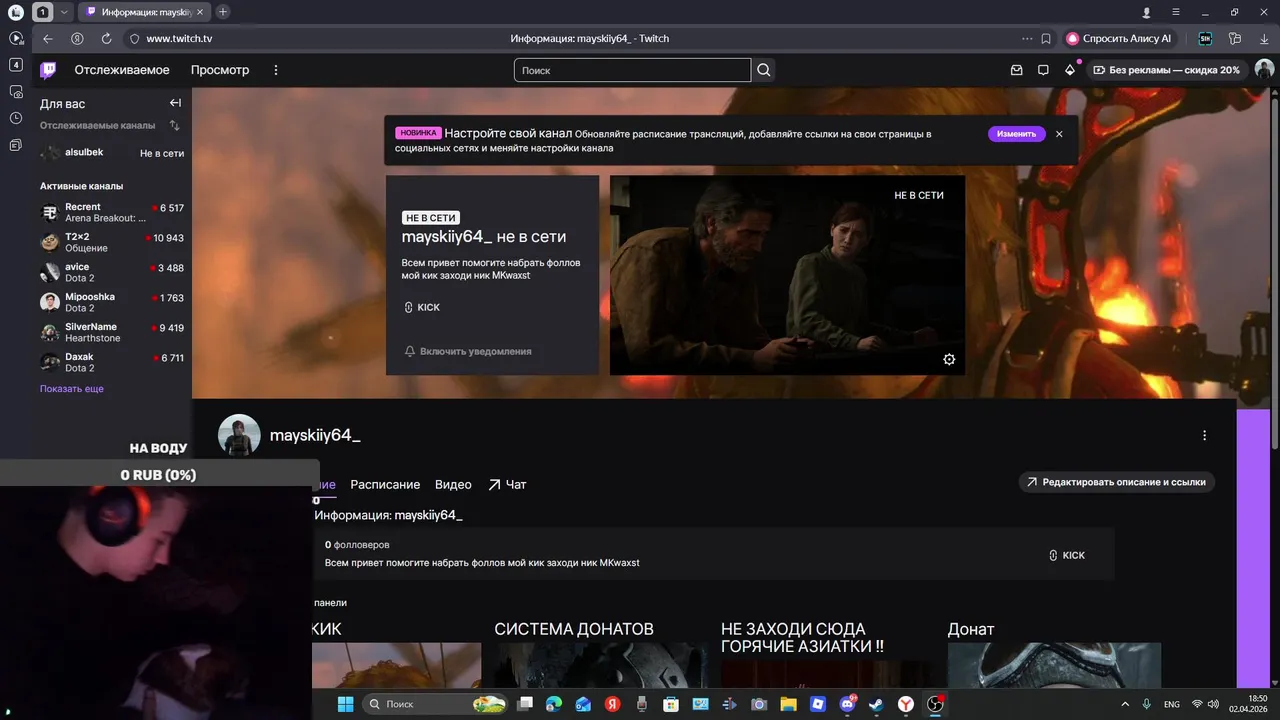Open OBS Studio from the taskbar

pos(935,704)
